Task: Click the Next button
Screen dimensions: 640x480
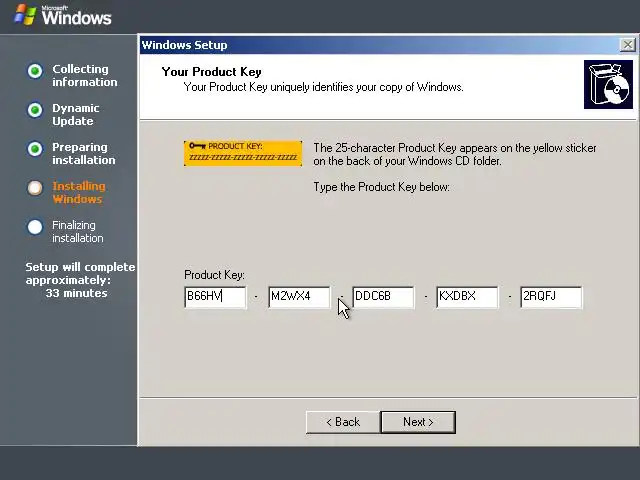Action: pos(418,422)
